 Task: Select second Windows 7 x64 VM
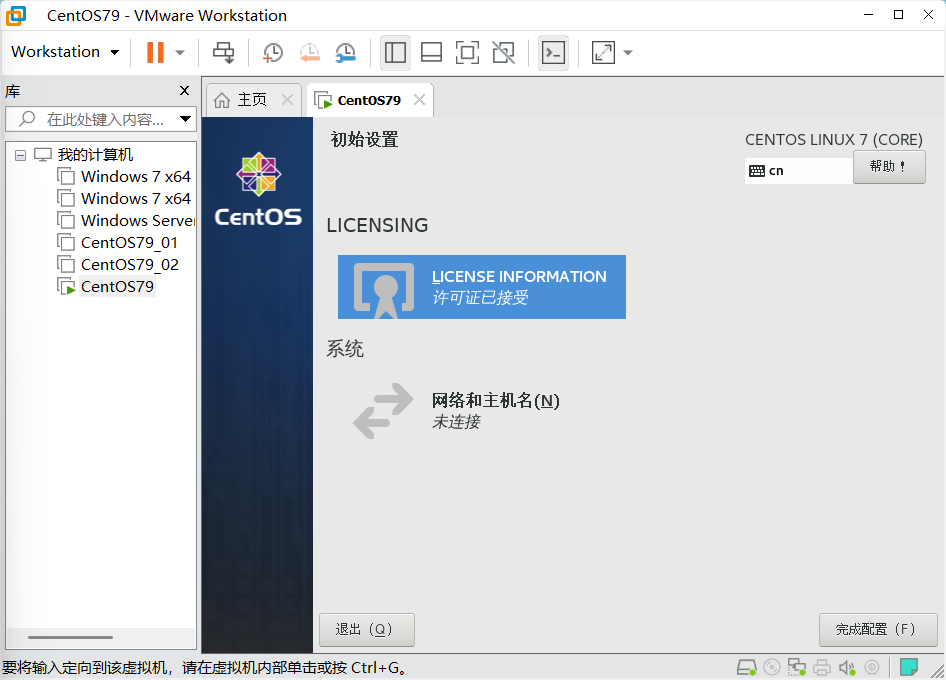click(124, 199)
